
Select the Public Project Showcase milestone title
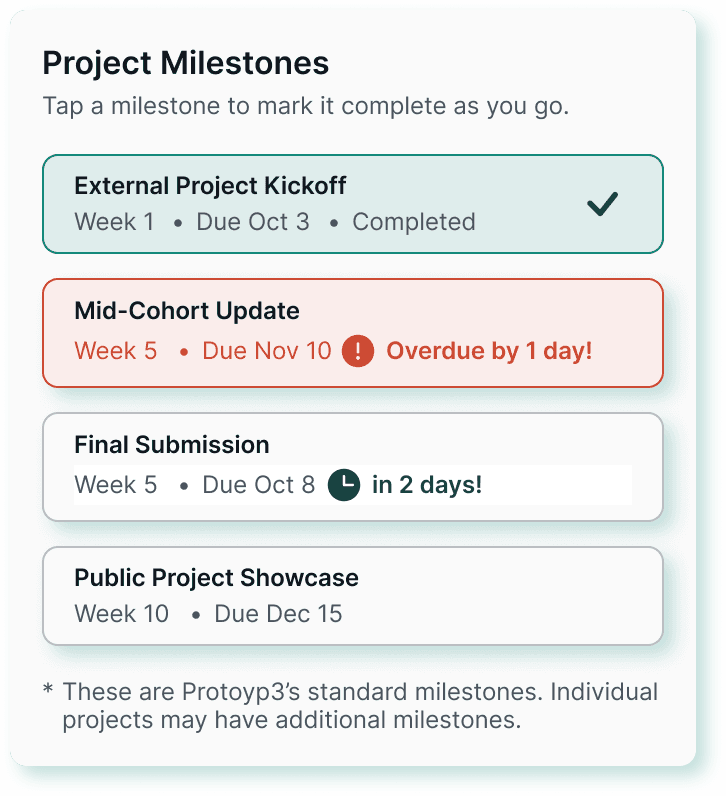[x=216, y=578]
